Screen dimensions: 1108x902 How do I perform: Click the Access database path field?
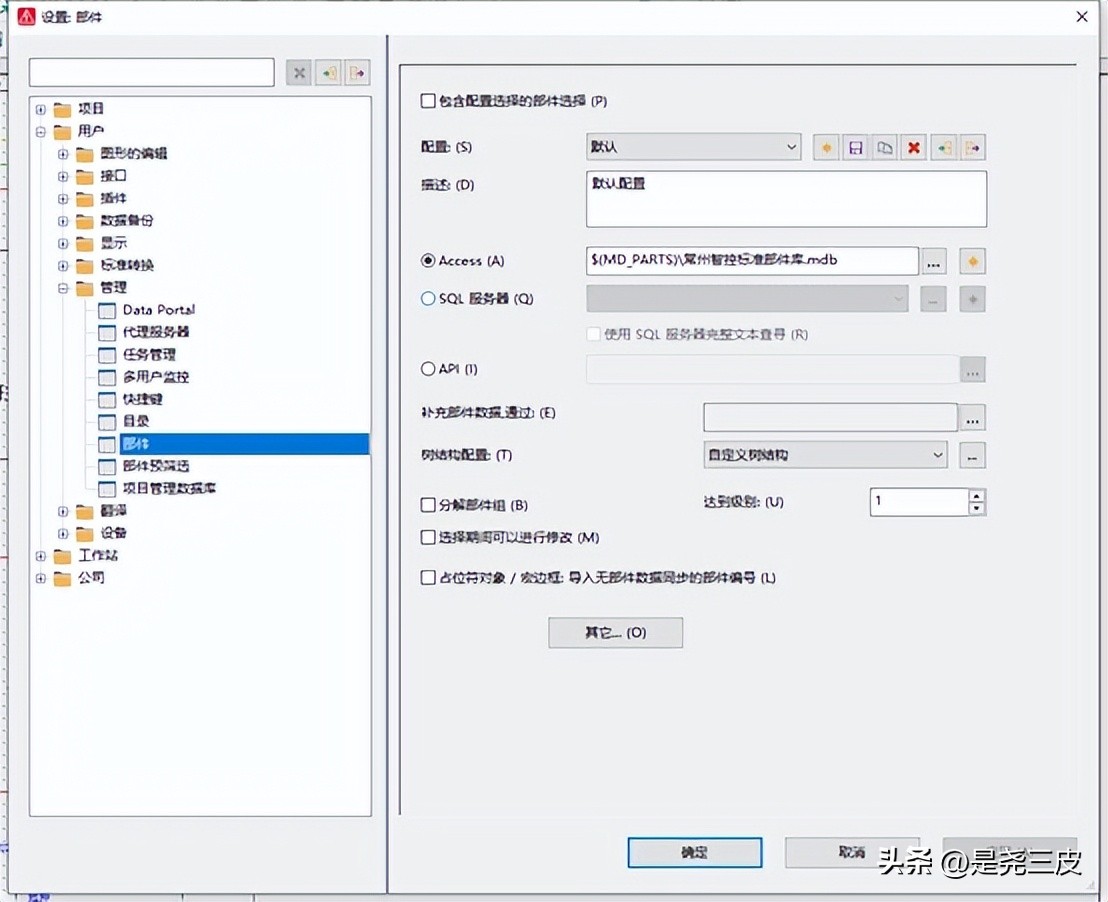coord(753,261)
